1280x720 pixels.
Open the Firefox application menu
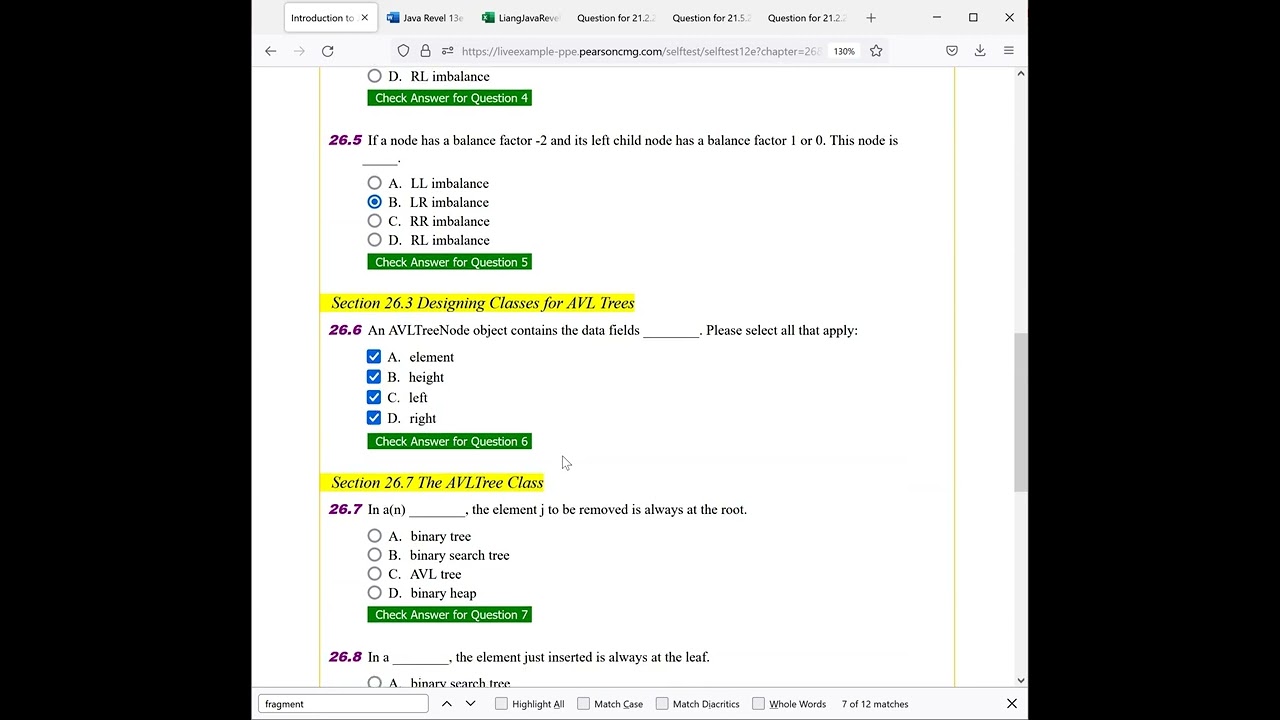tap(1008, 51)
